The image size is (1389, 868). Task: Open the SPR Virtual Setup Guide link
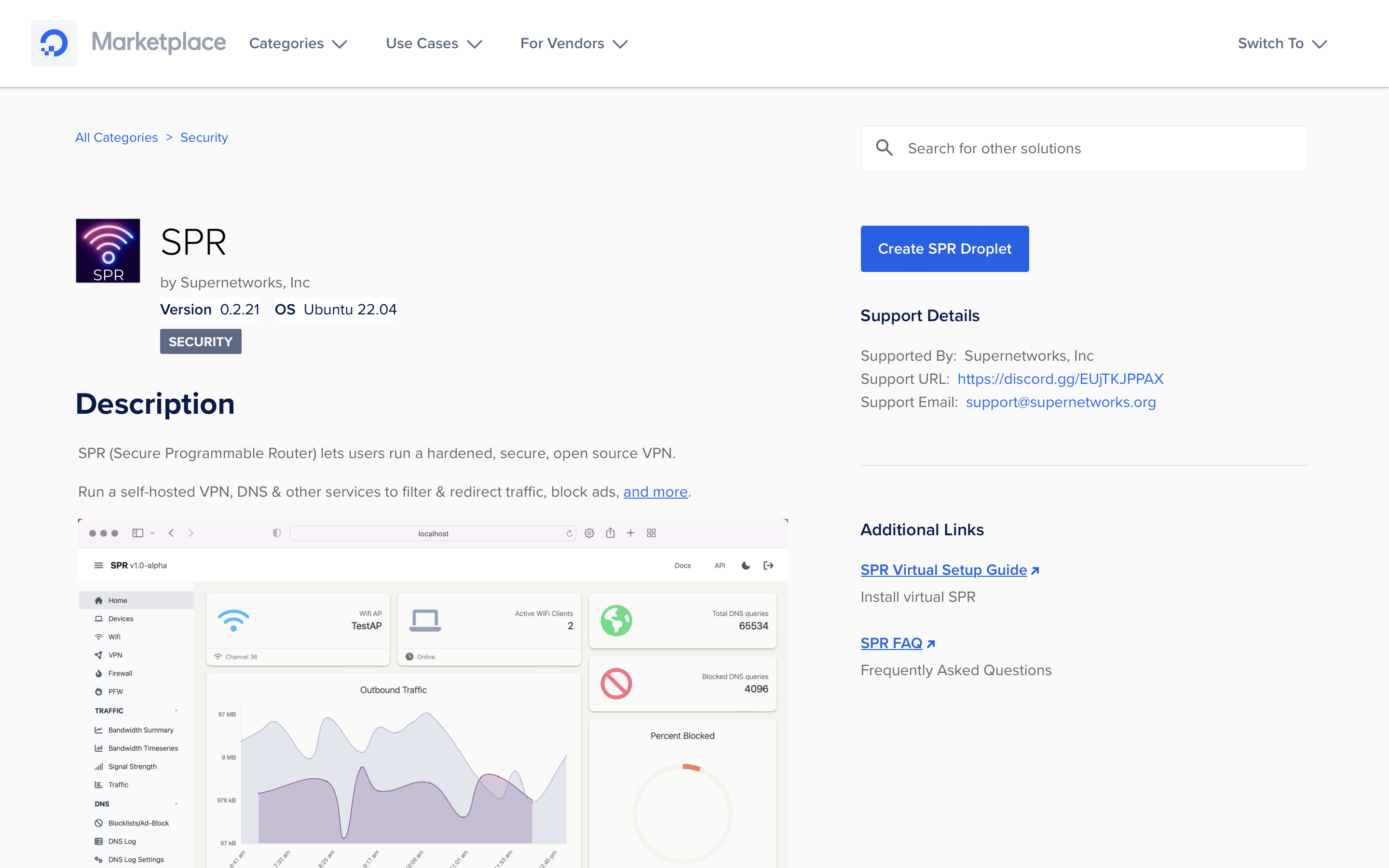(943, 570)
